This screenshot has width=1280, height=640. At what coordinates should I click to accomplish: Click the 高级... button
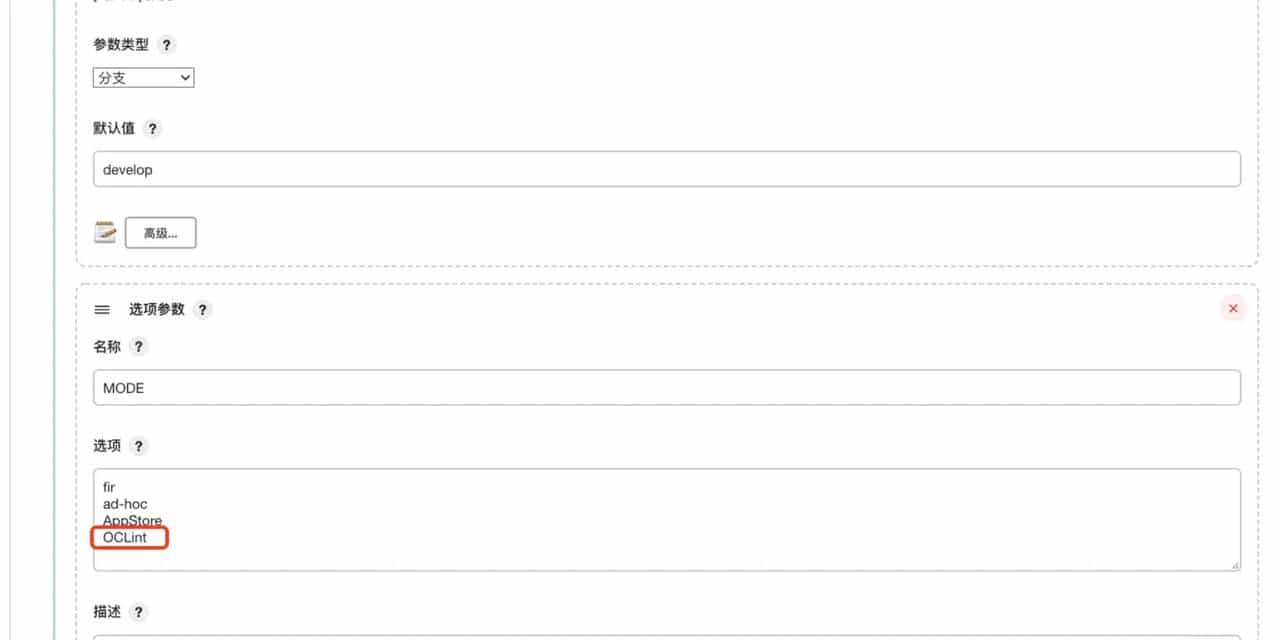160,232
